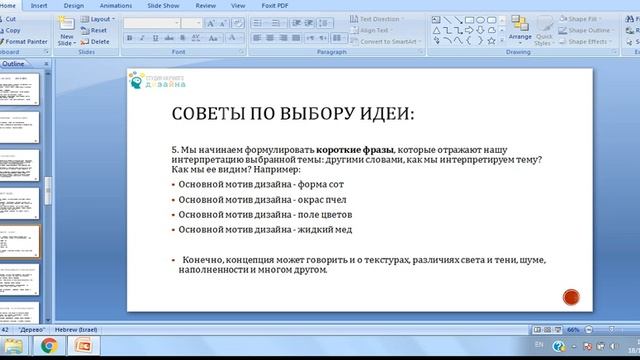Viewport: 640px width, 360px height.
Task: Open the Text Direction dropdown
Action: (377, 19)
